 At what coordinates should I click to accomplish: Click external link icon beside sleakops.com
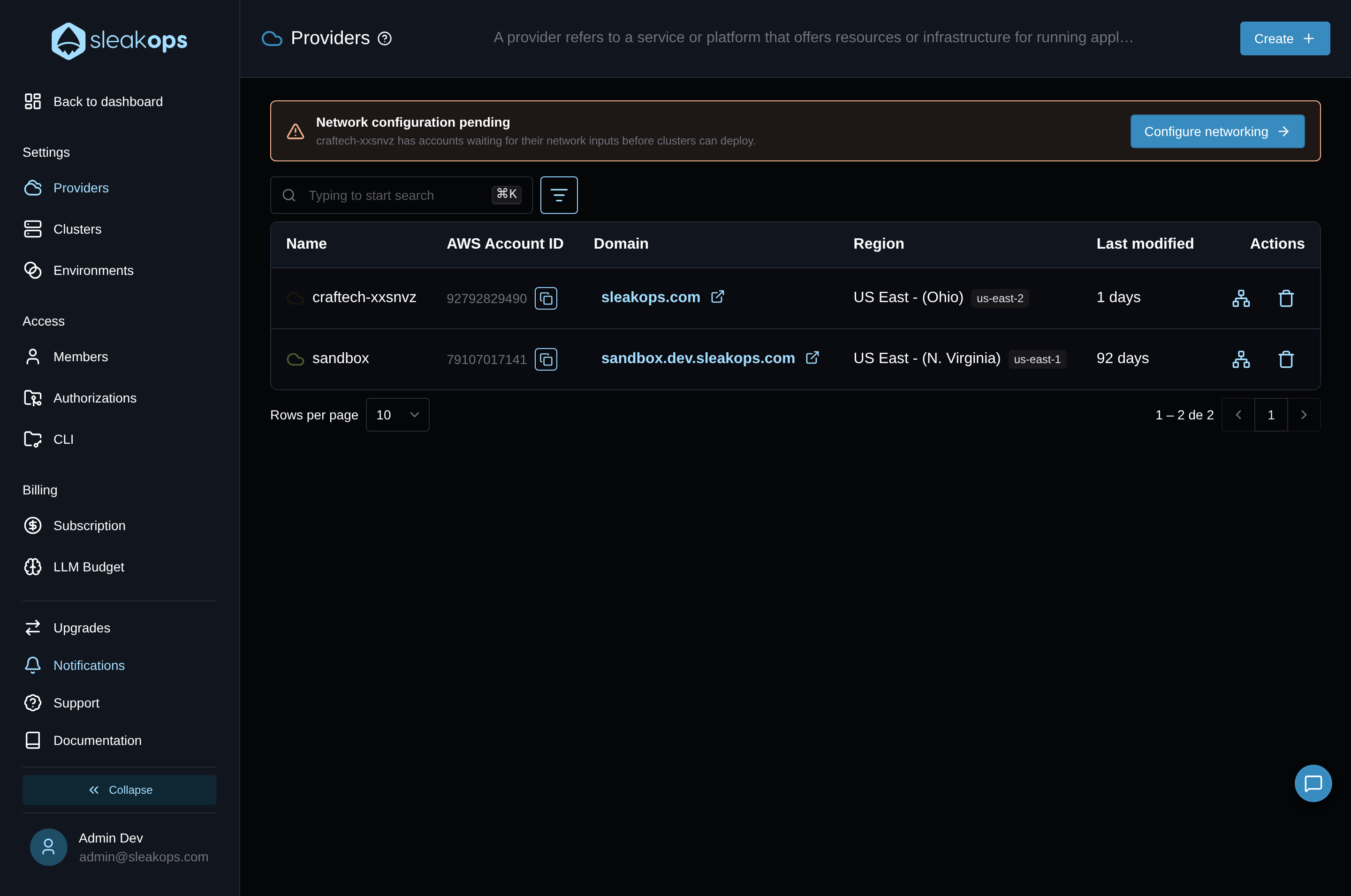point(718,296)
